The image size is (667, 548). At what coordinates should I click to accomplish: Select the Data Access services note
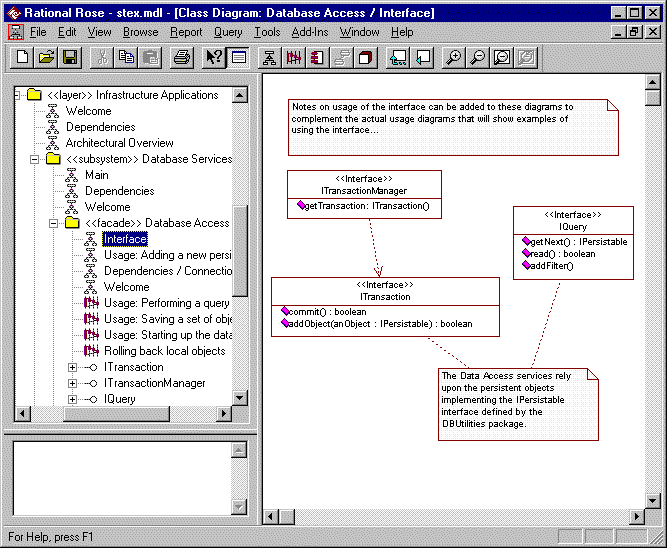[x=518, y=404]
